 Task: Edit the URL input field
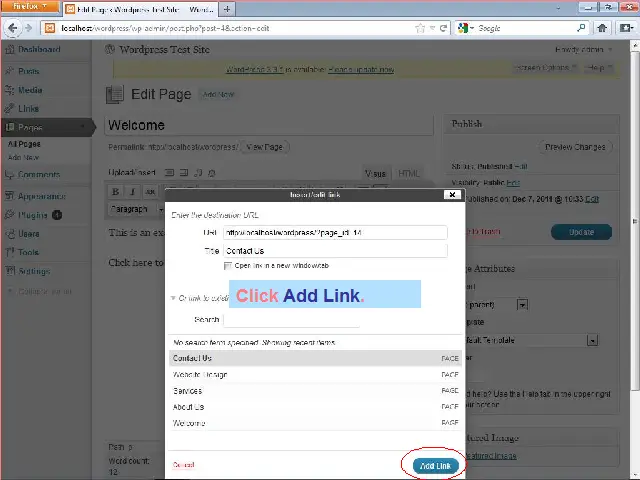335,233
